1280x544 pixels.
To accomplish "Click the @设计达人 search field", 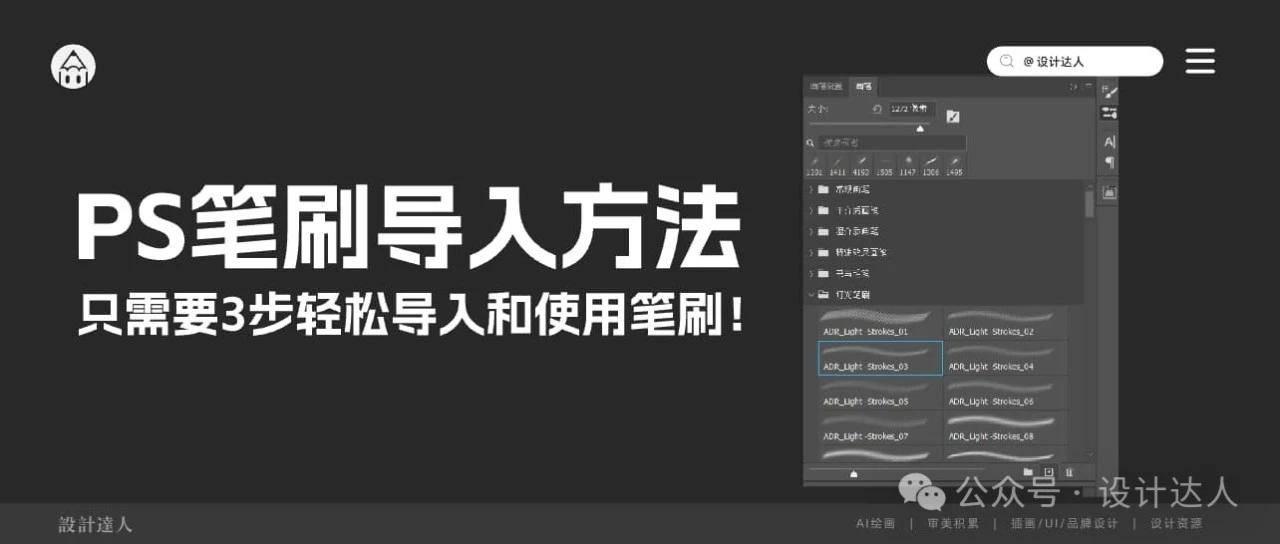I will [x=1074, y=61].
